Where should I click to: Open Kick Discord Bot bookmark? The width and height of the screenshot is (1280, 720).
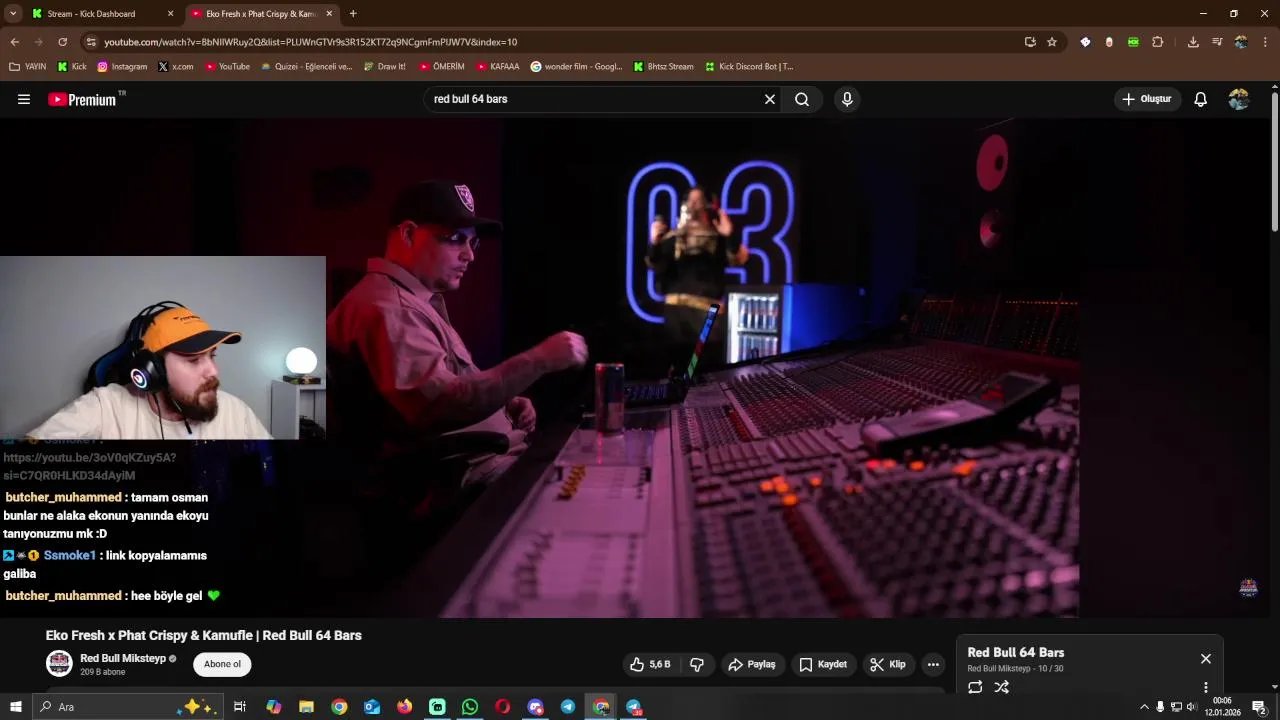[x=750, y=67]
